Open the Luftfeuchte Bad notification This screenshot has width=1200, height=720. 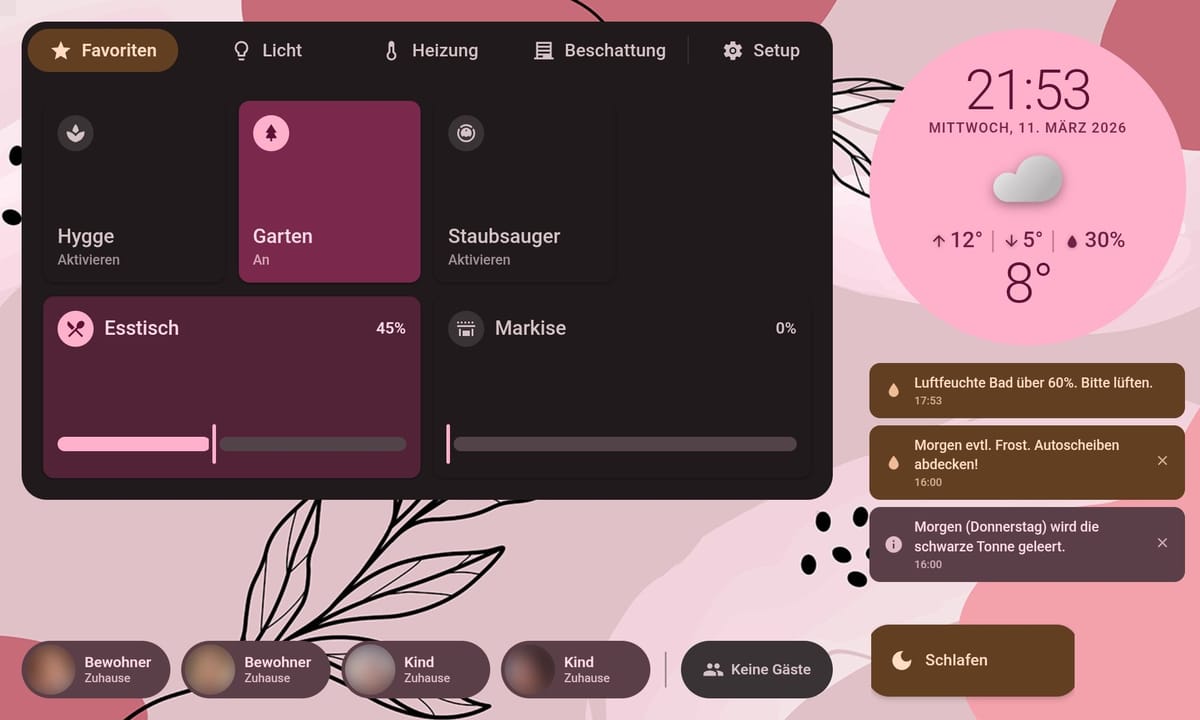click(1027, 390)
